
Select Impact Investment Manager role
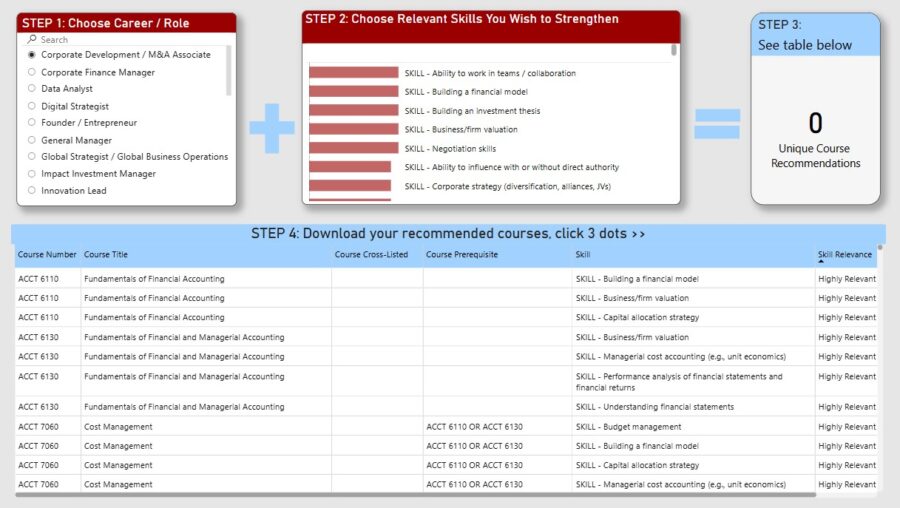[92, 173]
